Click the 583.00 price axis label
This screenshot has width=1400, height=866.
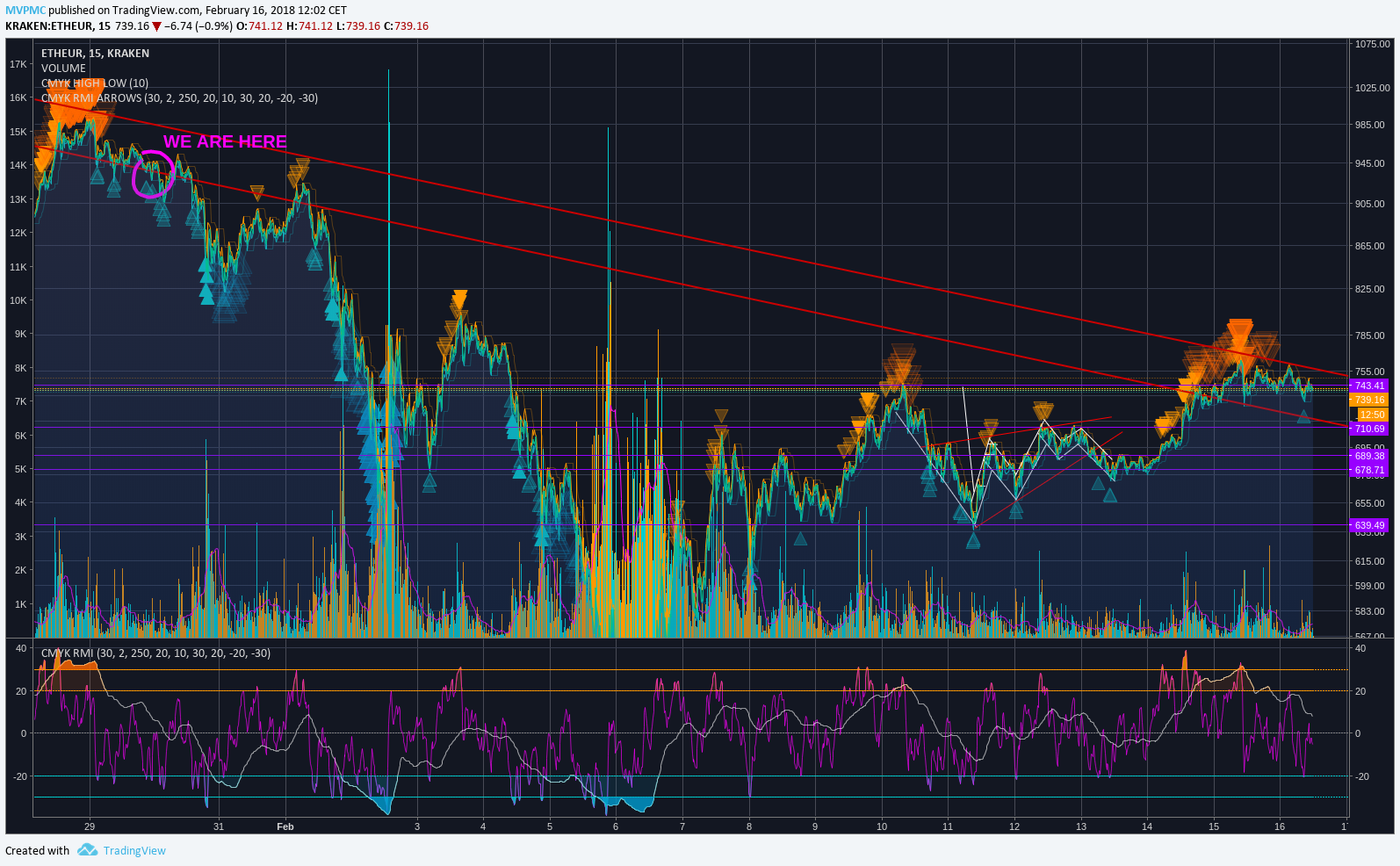coord(1369,611)
